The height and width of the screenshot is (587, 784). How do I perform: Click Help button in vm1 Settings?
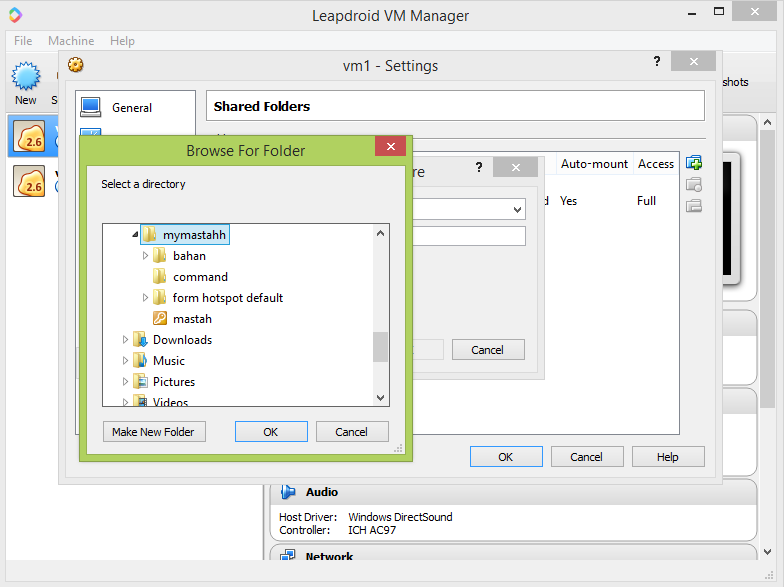pos(668,457)
